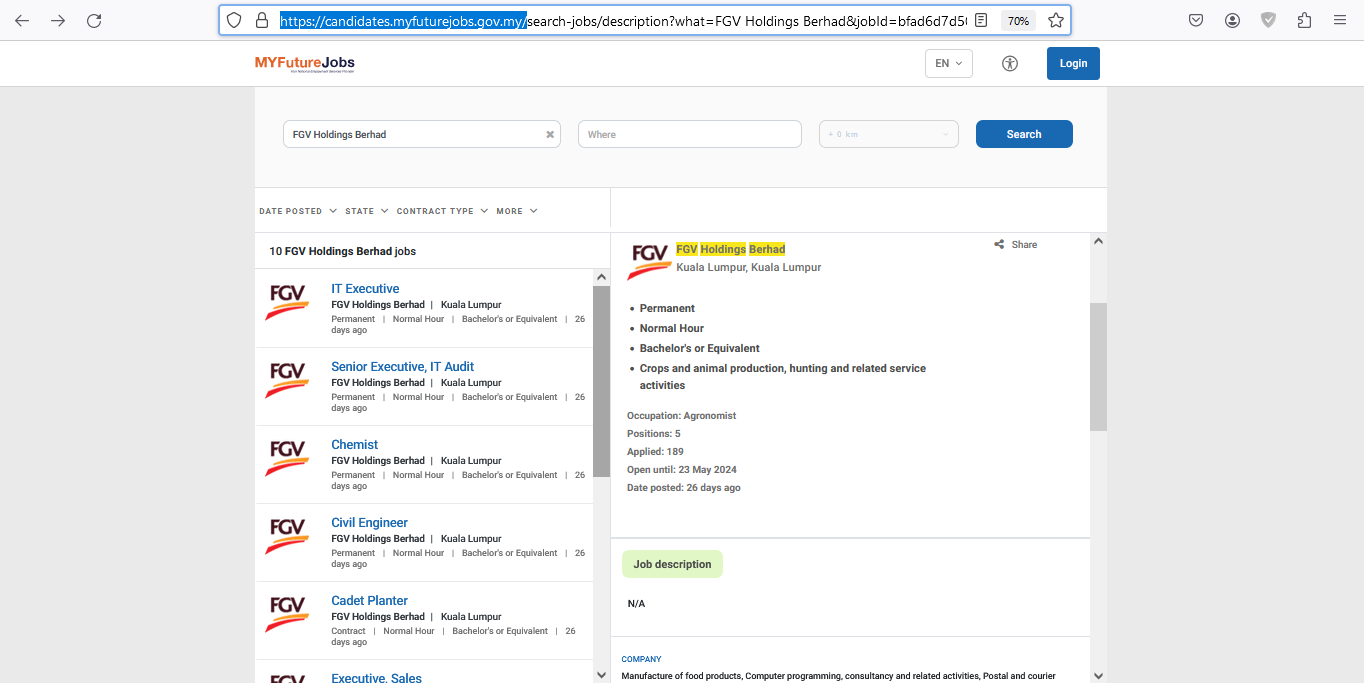
Task: Click the 'Positions: 5' text
Action: point(653,434)
